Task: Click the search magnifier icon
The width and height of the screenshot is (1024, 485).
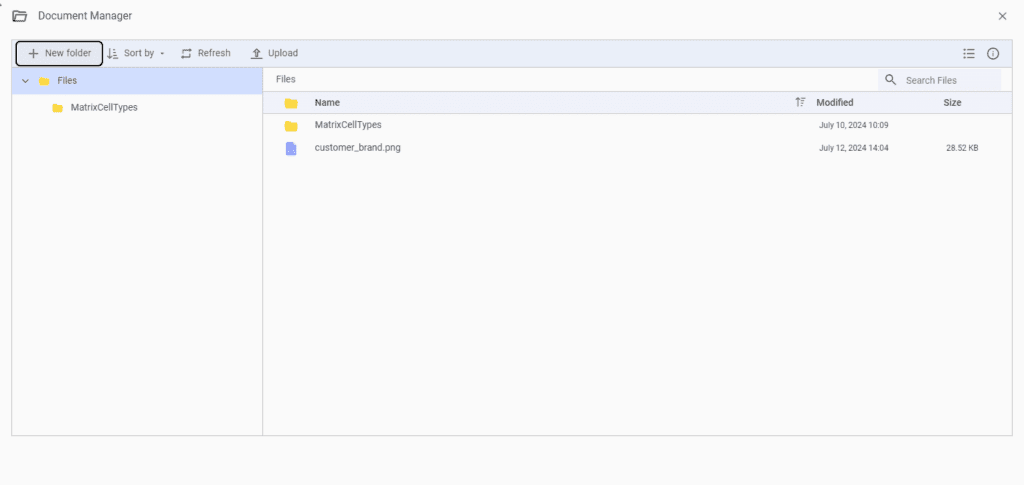Action: tap(890, 80)
